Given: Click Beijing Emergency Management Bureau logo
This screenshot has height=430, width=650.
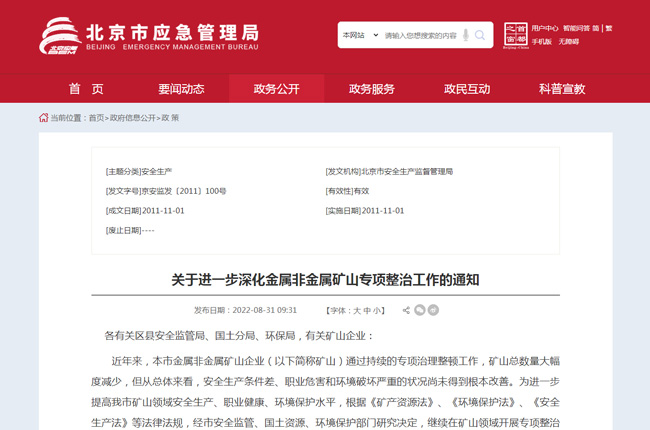Looking at the screenshot, I should click(x=149, y=37).
